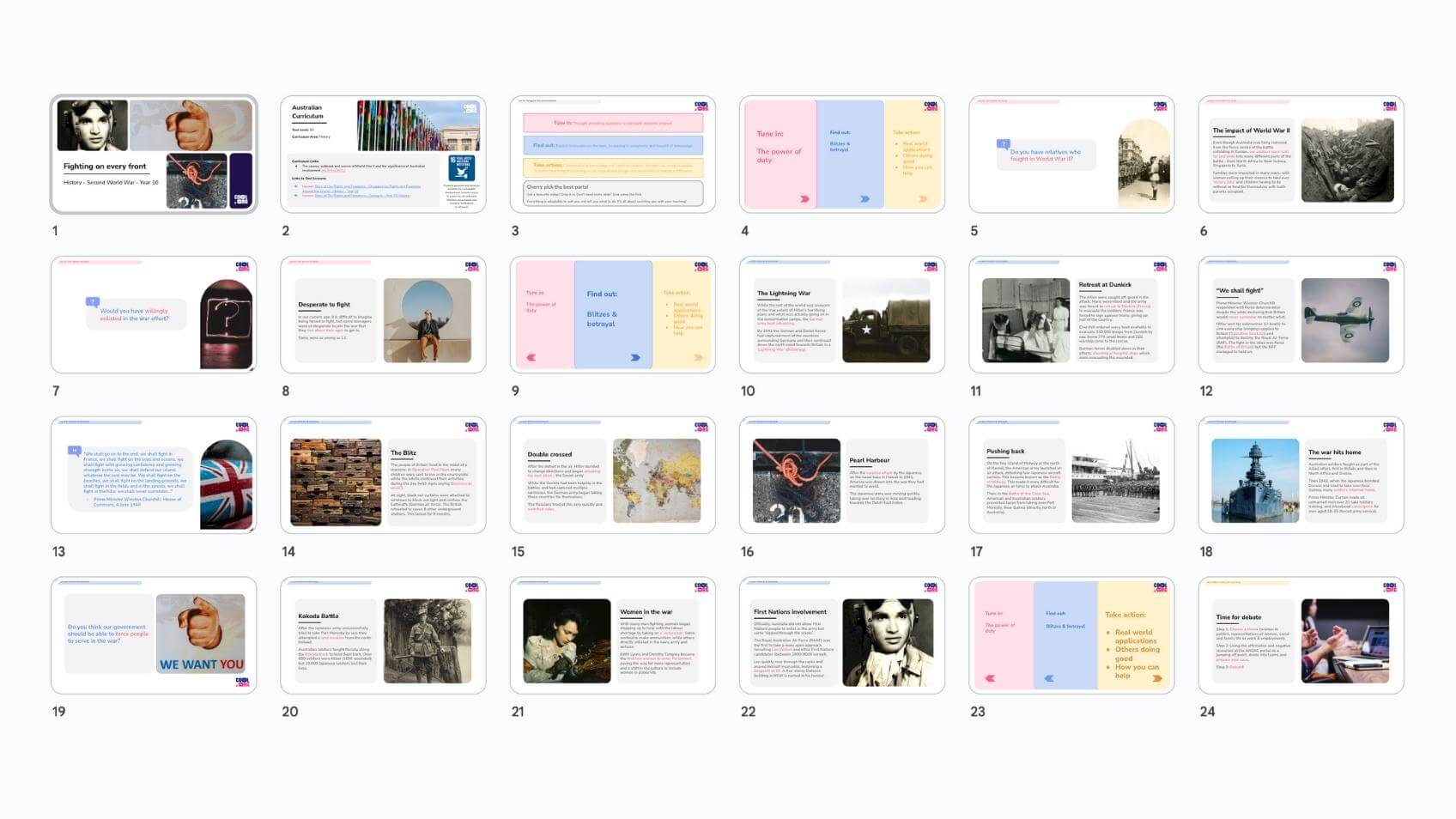This screenshot has width=1456, height=819.
Task: Open 'The war hits home' slide
Action: tap(1301, 475)
